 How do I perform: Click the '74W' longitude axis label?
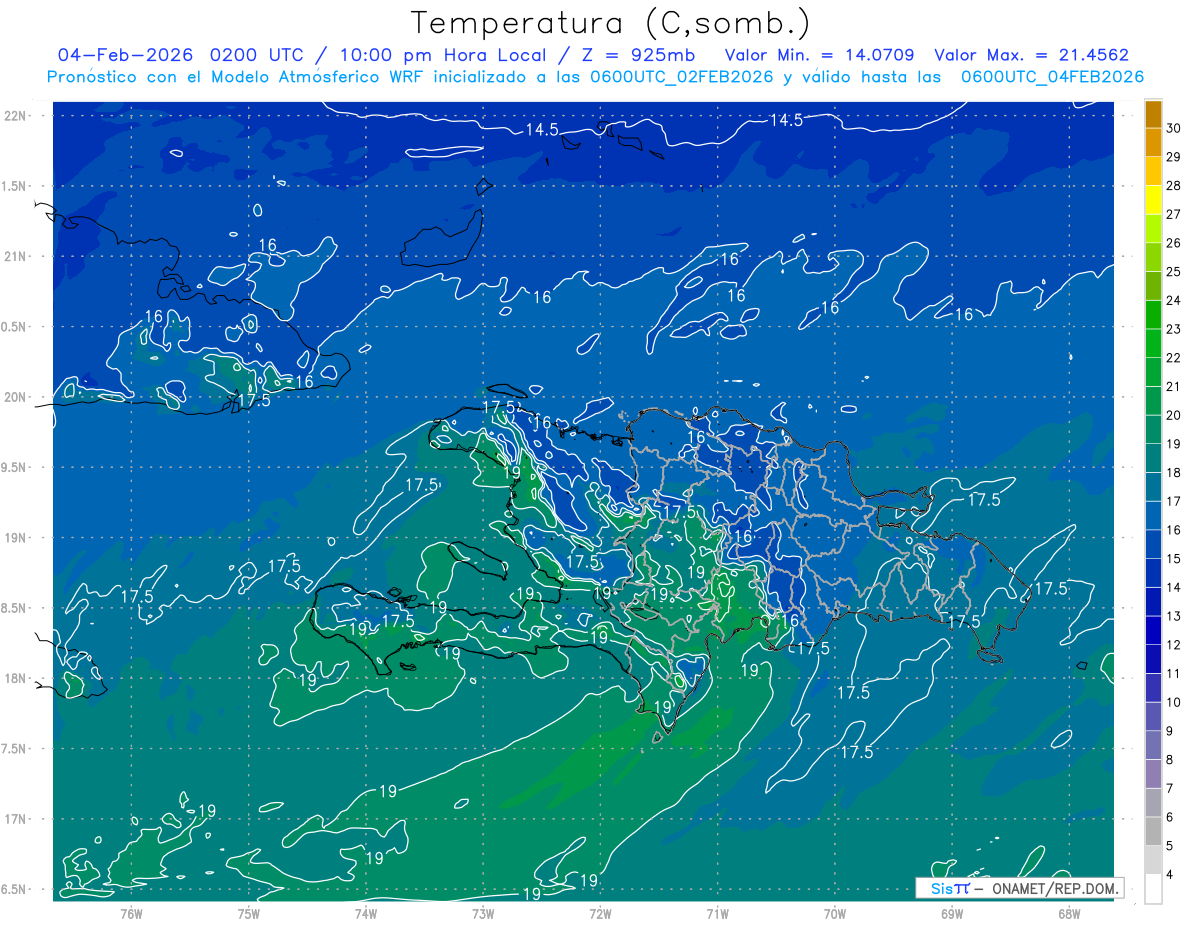[366, 913]
